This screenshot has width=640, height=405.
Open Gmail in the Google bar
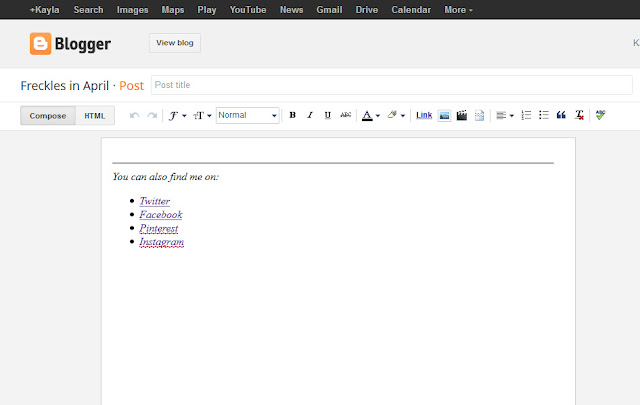point(329,9)
